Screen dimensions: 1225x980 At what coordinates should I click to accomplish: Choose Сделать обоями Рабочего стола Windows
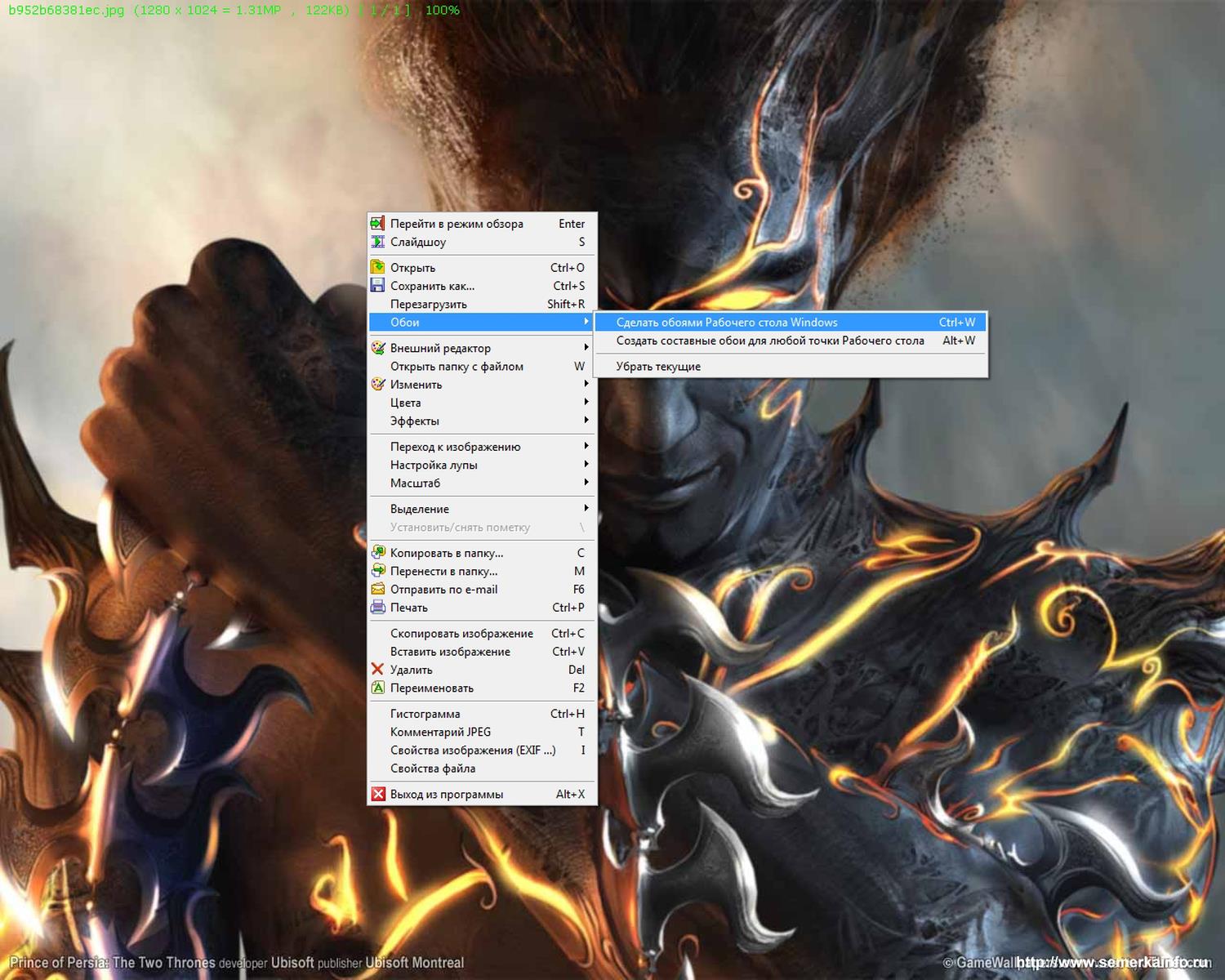point(727,323)
